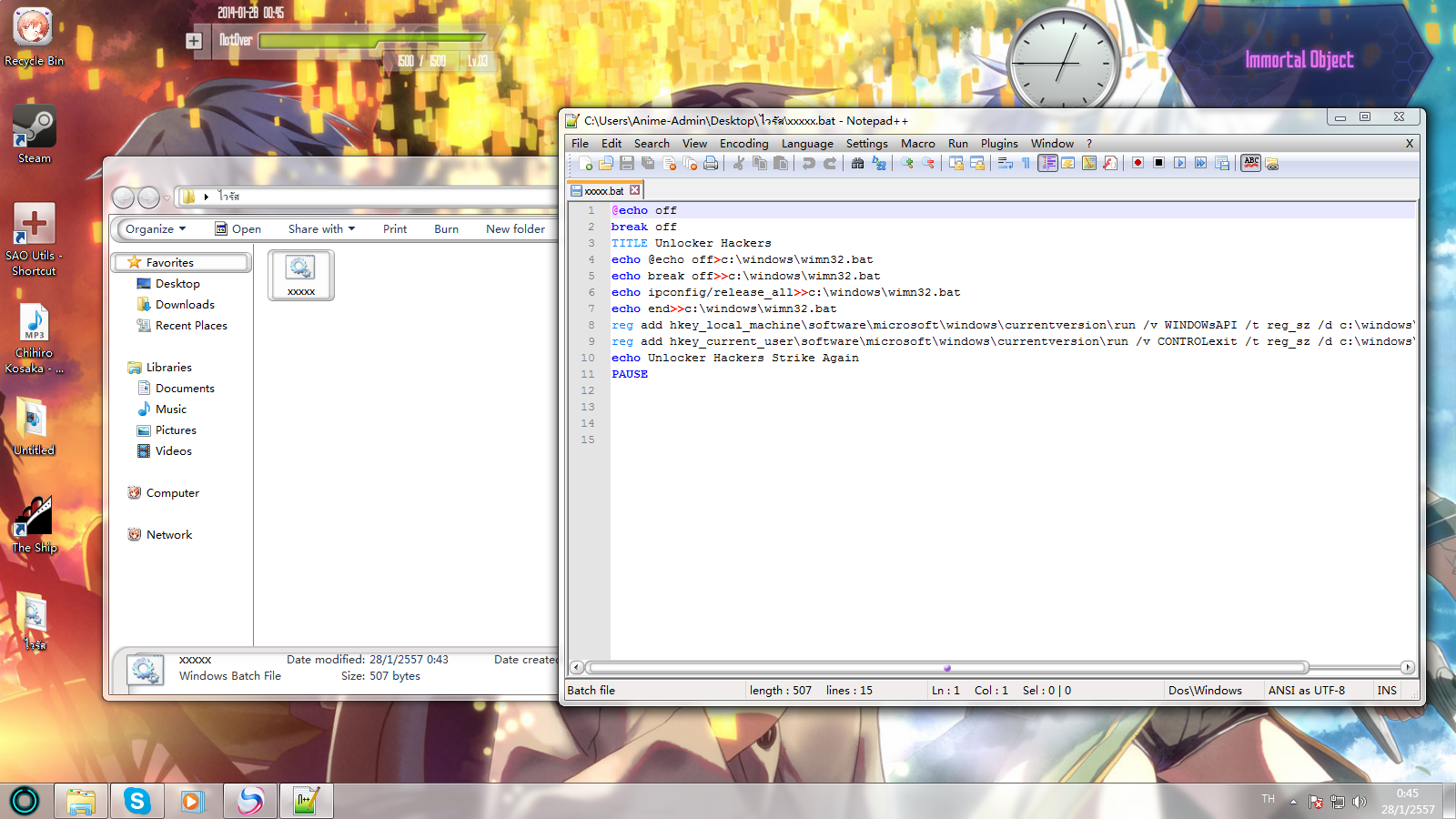Image resolution: width=1456 pixels, height=819 pixels.
Task: Toggle word wrap in Notepad++ toolbar
Action: pyautogui.click(x=1005, y=164)
